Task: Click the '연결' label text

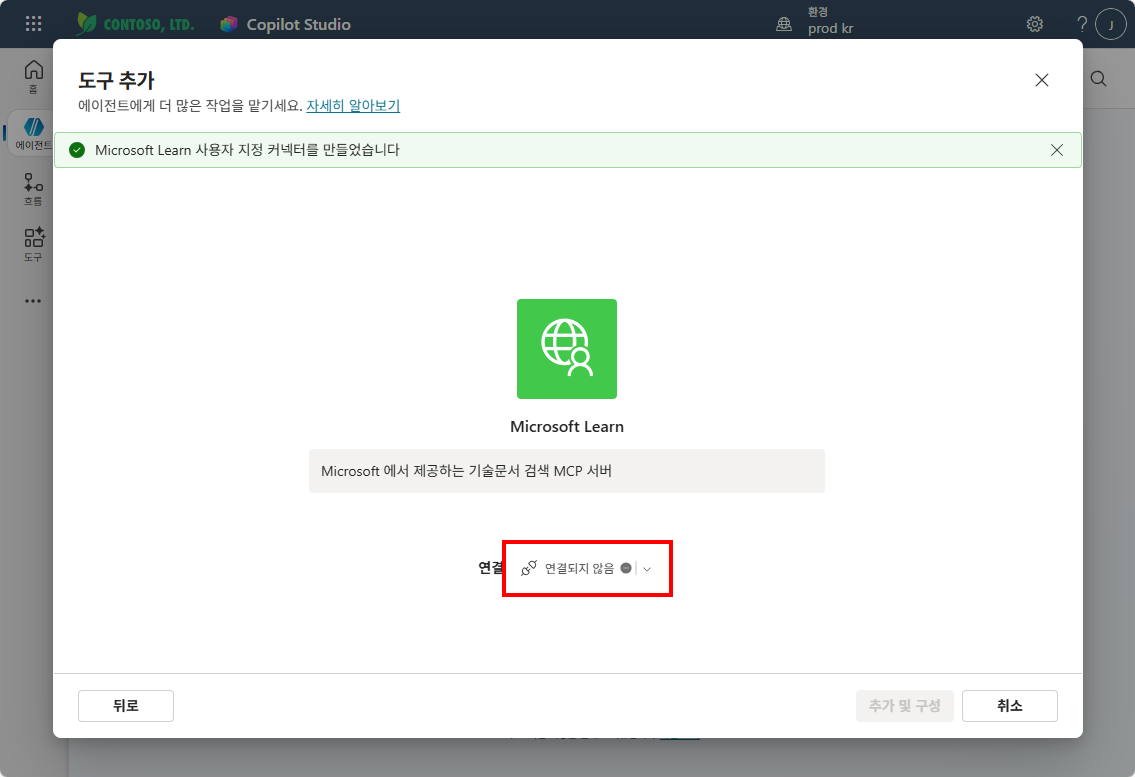Action: [491, 568]
